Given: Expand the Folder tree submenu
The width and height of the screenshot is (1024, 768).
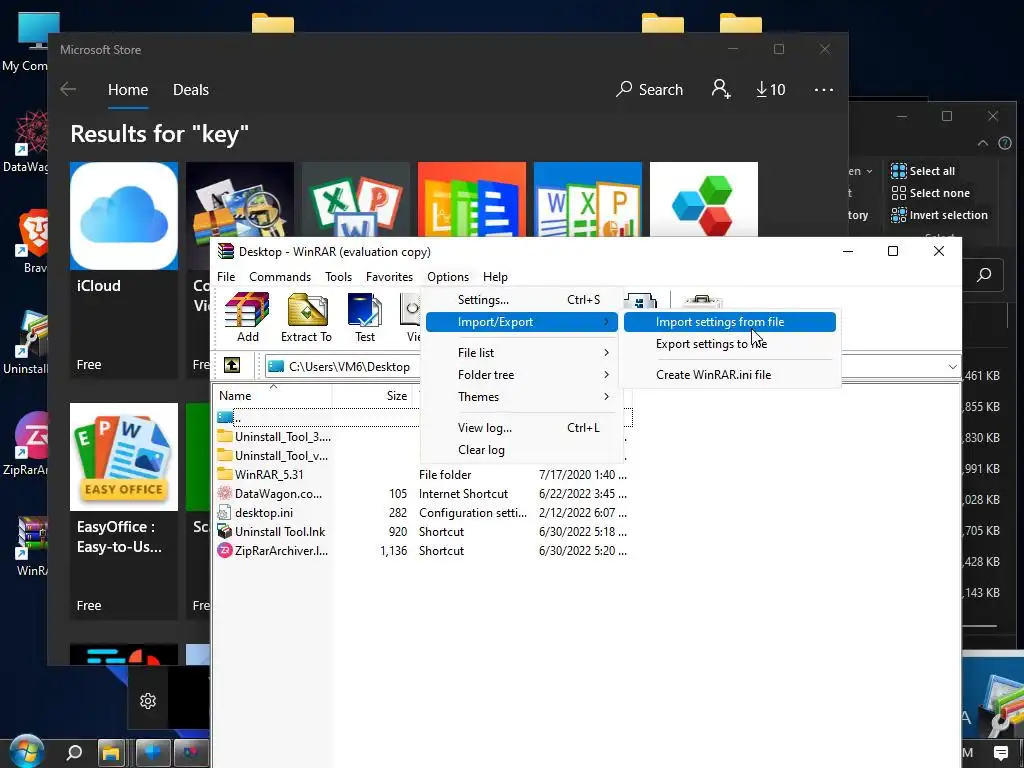Looking at the screenshot, I should point(521,375).
